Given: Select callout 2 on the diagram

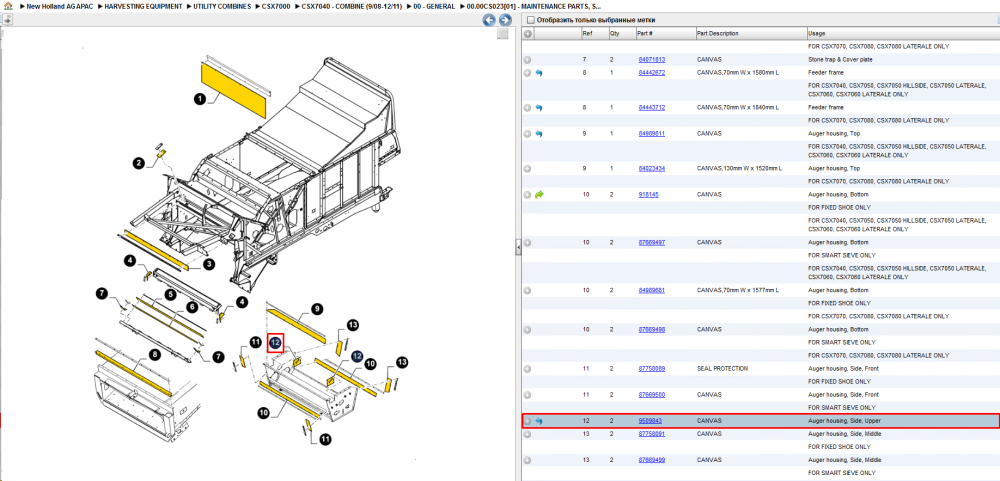Looking at the screenshot, I should pyautogui.click(x=138, y=164).
